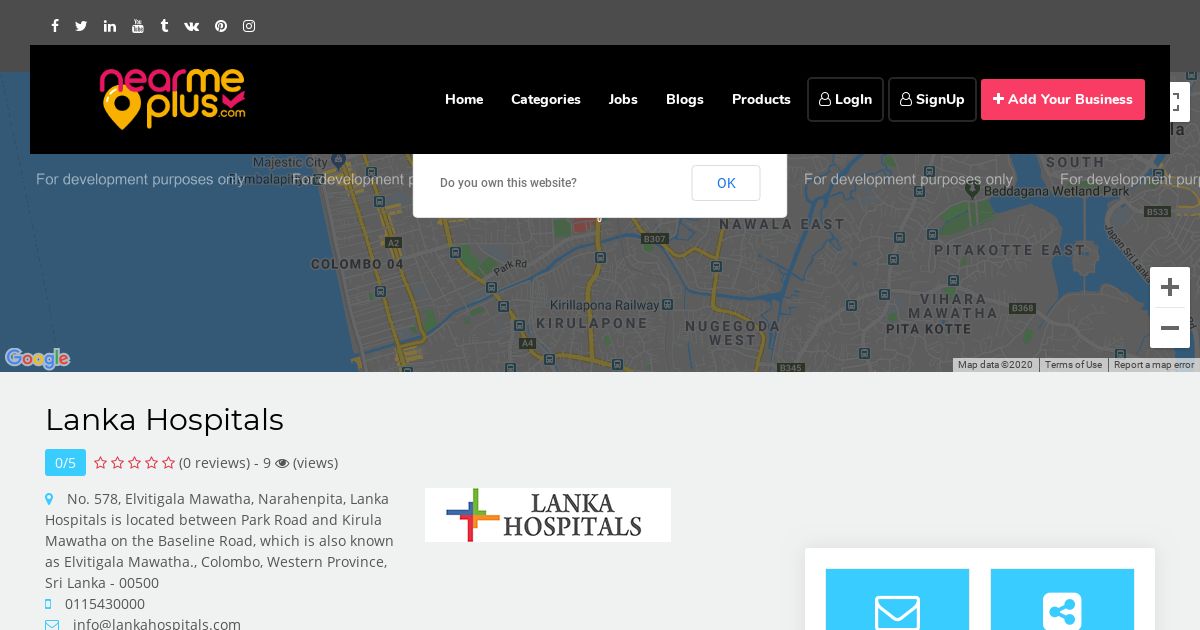The image size is (1200, 630).
Task: Click the location pin before the address
Action: (49, 499)
